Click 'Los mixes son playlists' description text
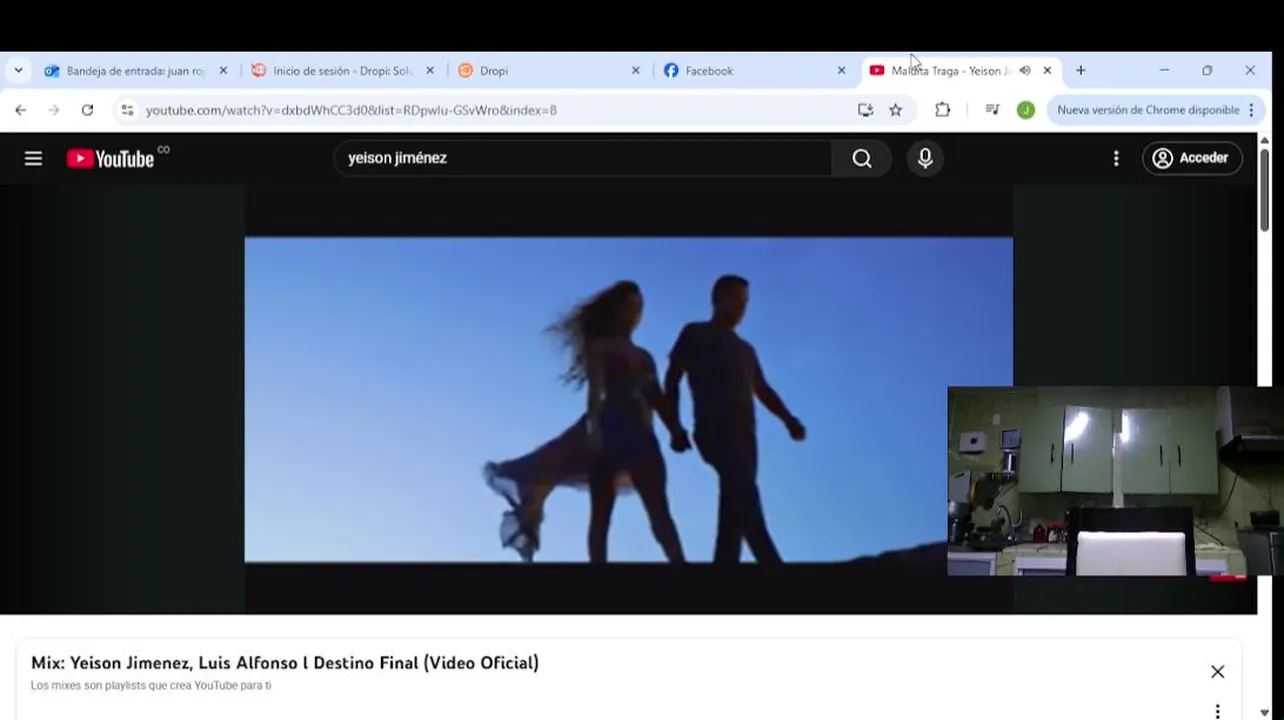 [151, 686]
